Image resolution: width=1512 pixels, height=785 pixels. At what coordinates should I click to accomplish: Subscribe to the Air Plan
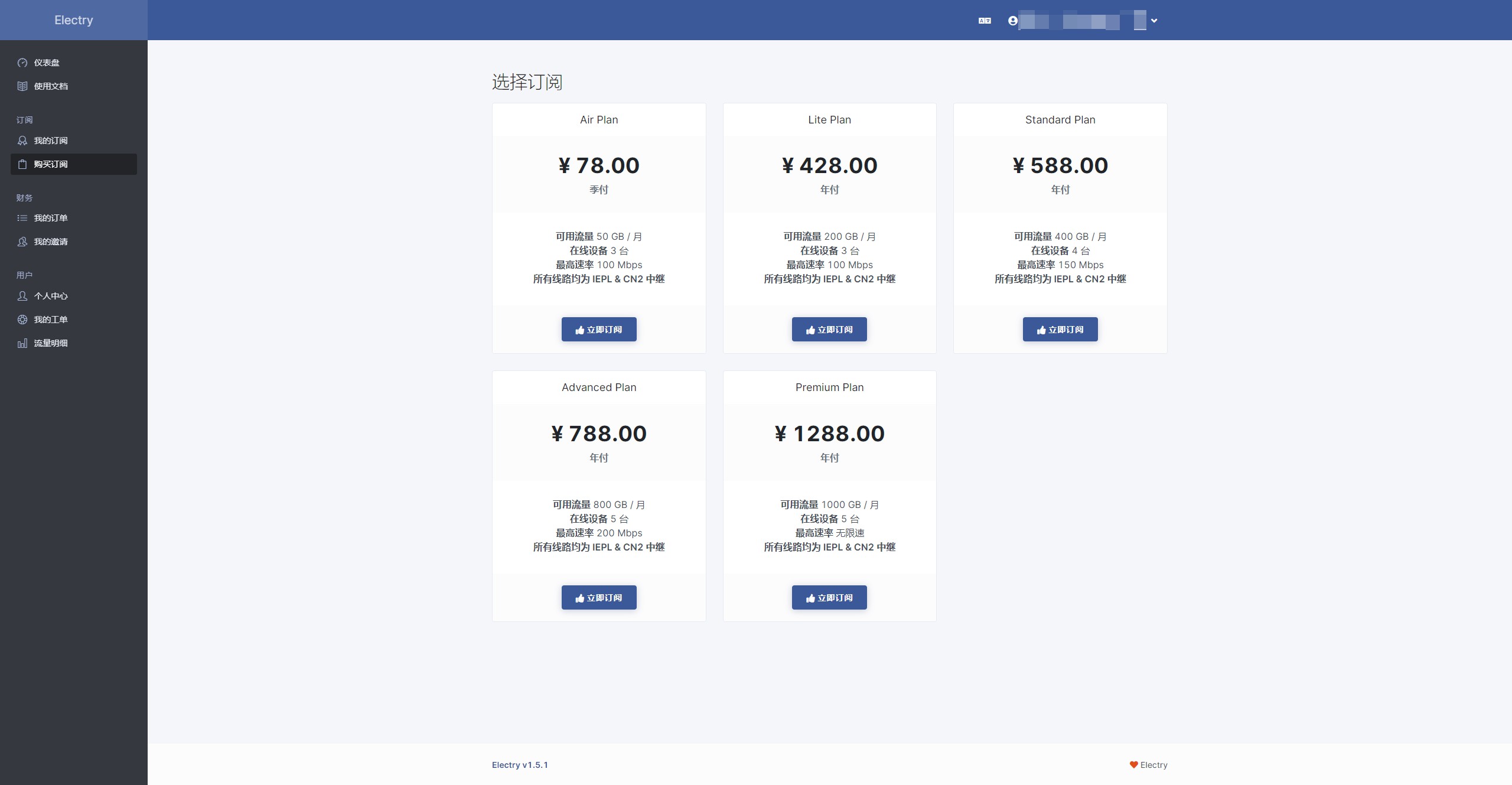point(599,330)
